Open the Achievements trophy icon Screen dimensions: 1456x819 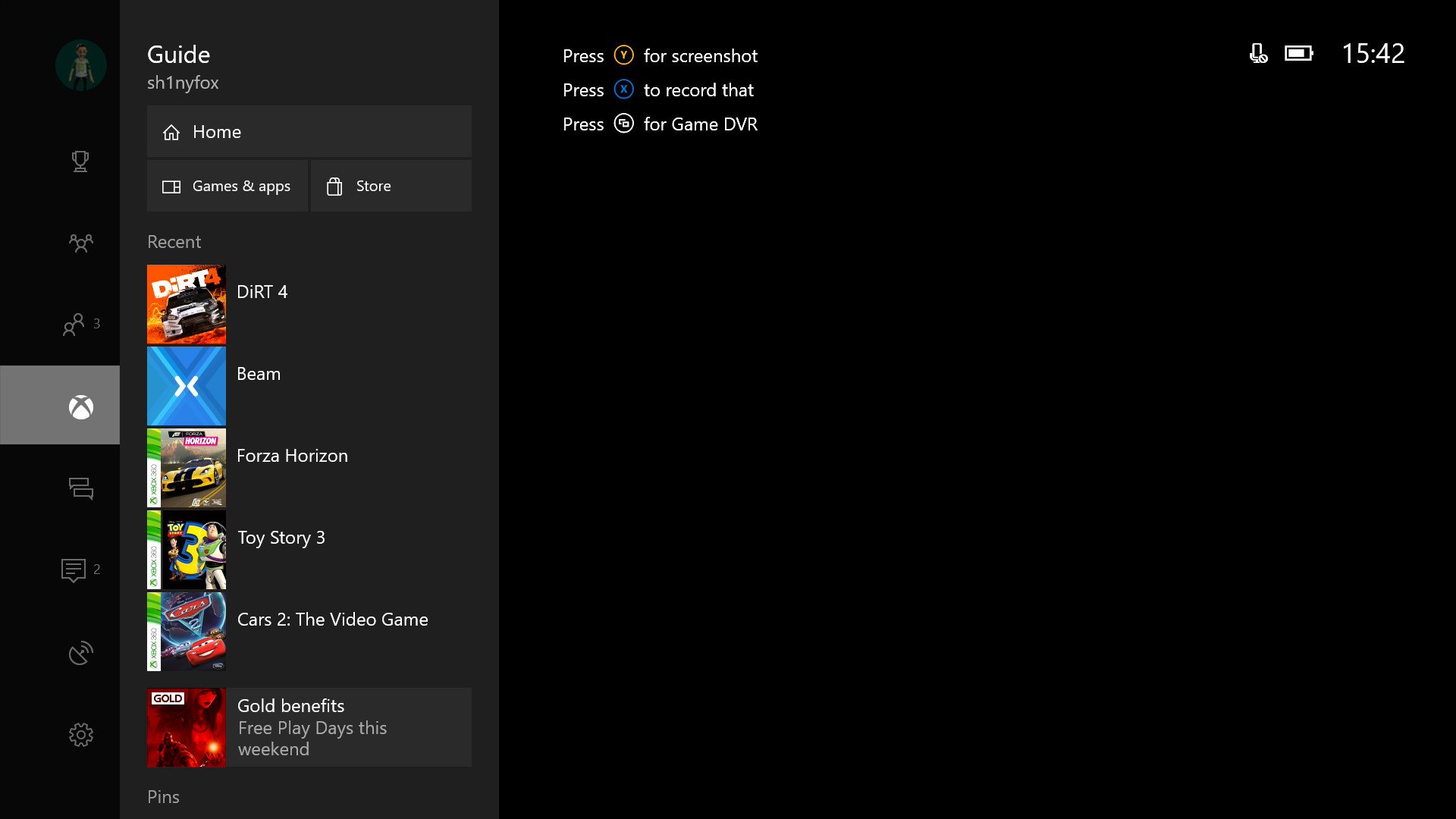point(81,162)
